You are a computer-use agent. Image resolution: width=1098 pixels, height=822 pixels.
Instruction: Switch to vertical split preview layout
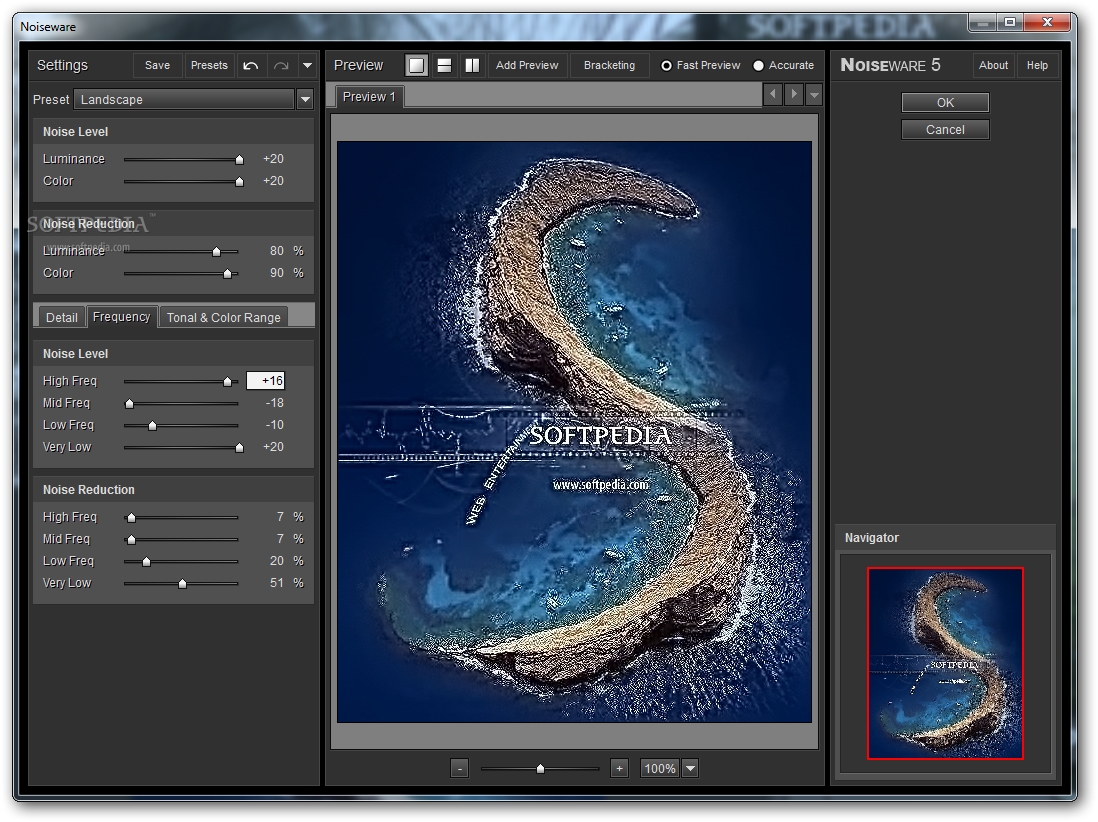(473, 66)
